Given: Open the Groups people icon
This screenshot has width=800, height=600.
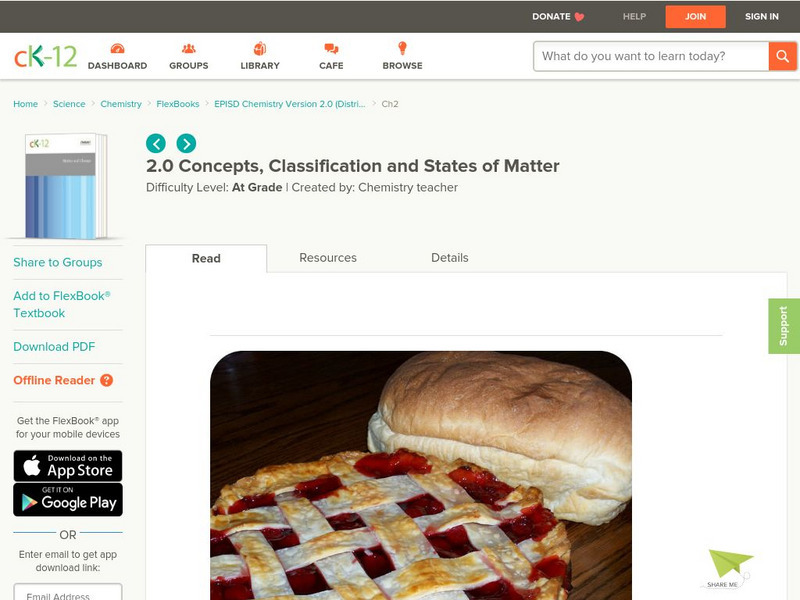Looking at the screenshot, I should tap(189, 48).
